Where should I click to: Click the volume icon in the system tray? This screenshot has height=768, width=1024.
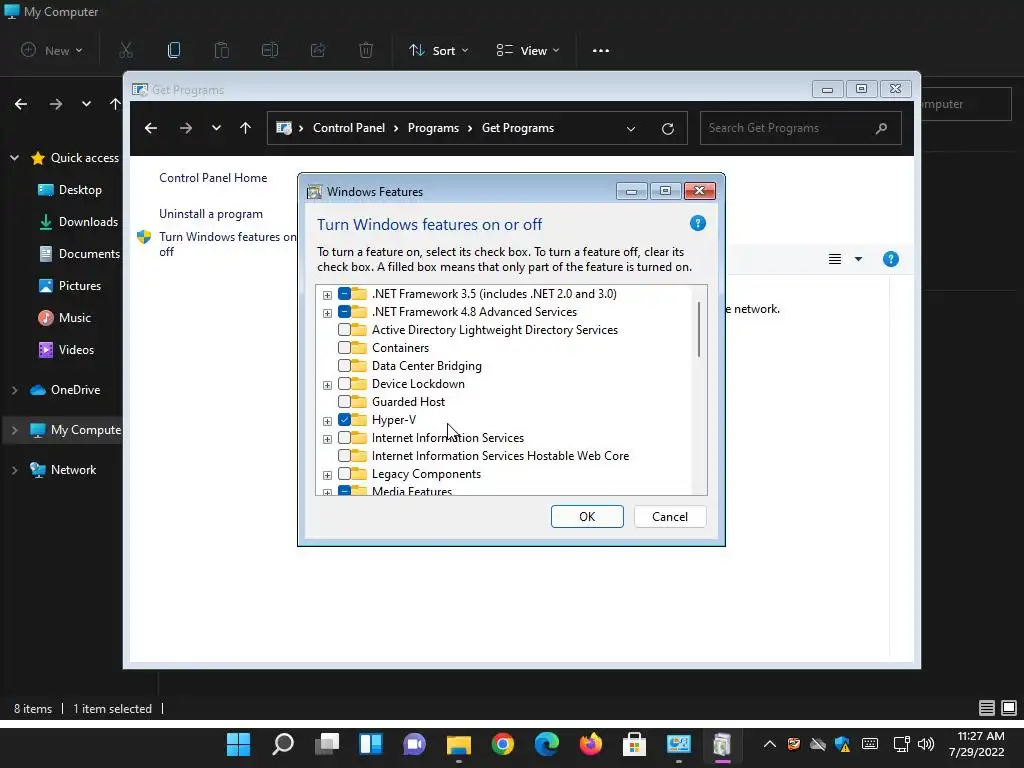click(x=925, y=744)
